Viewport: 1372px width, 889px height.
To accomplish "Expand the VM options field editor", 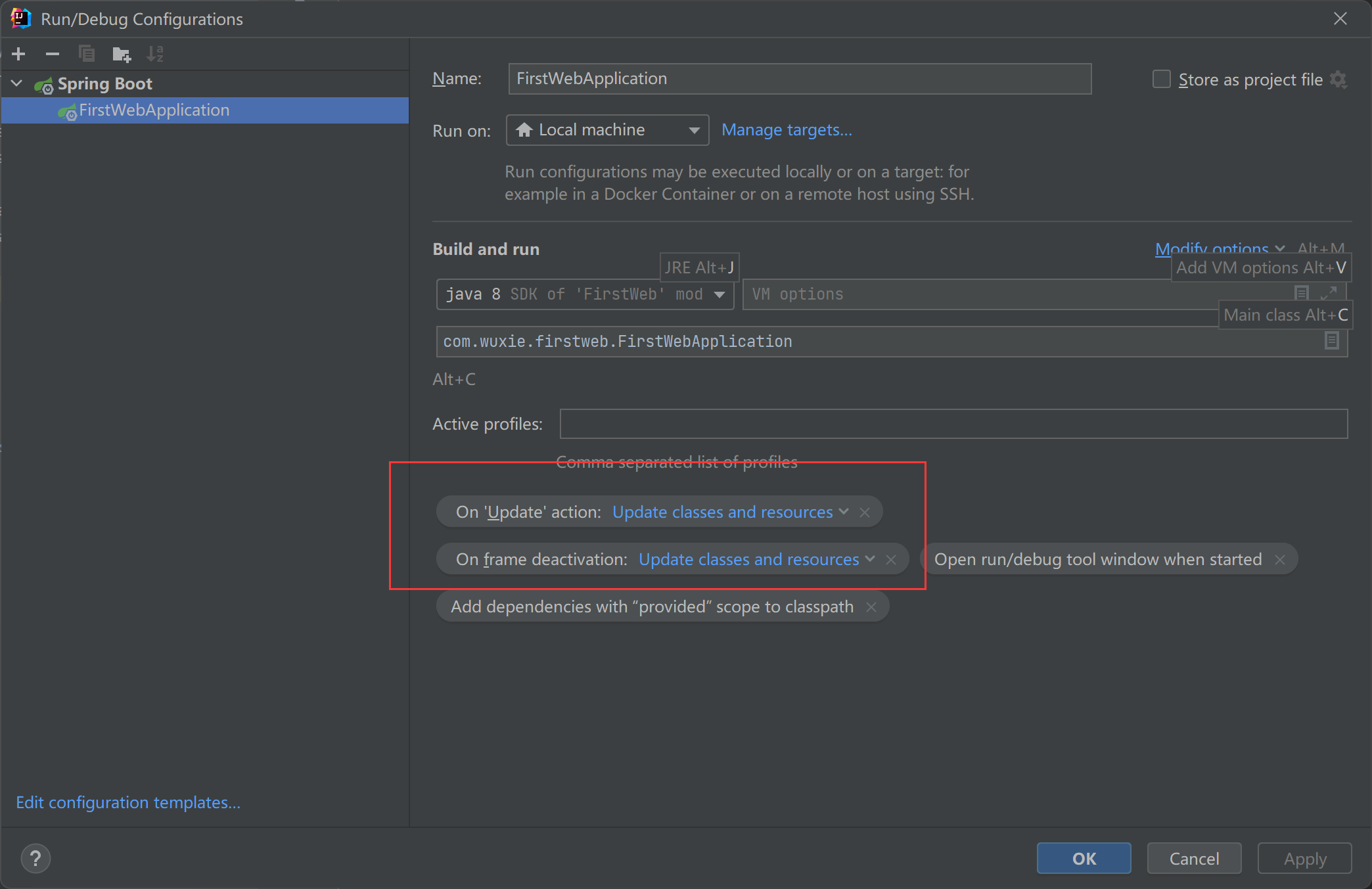I will click(x=1329, y=293).
